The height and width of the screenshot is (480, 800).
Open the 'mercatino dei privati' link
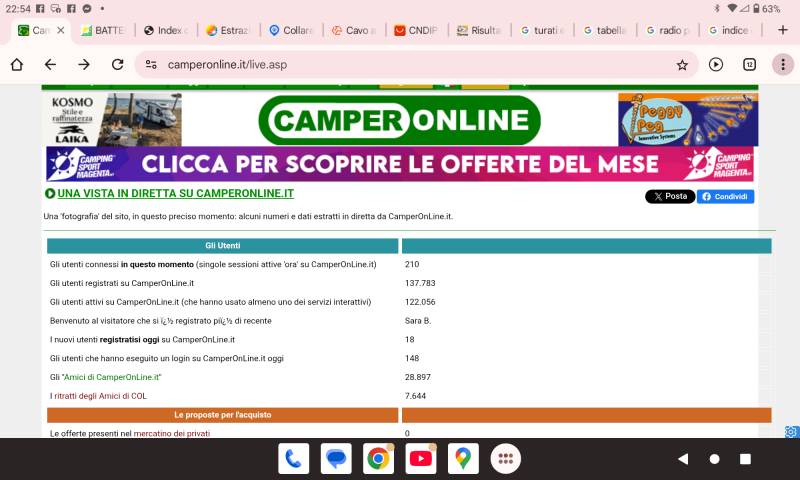171,433
